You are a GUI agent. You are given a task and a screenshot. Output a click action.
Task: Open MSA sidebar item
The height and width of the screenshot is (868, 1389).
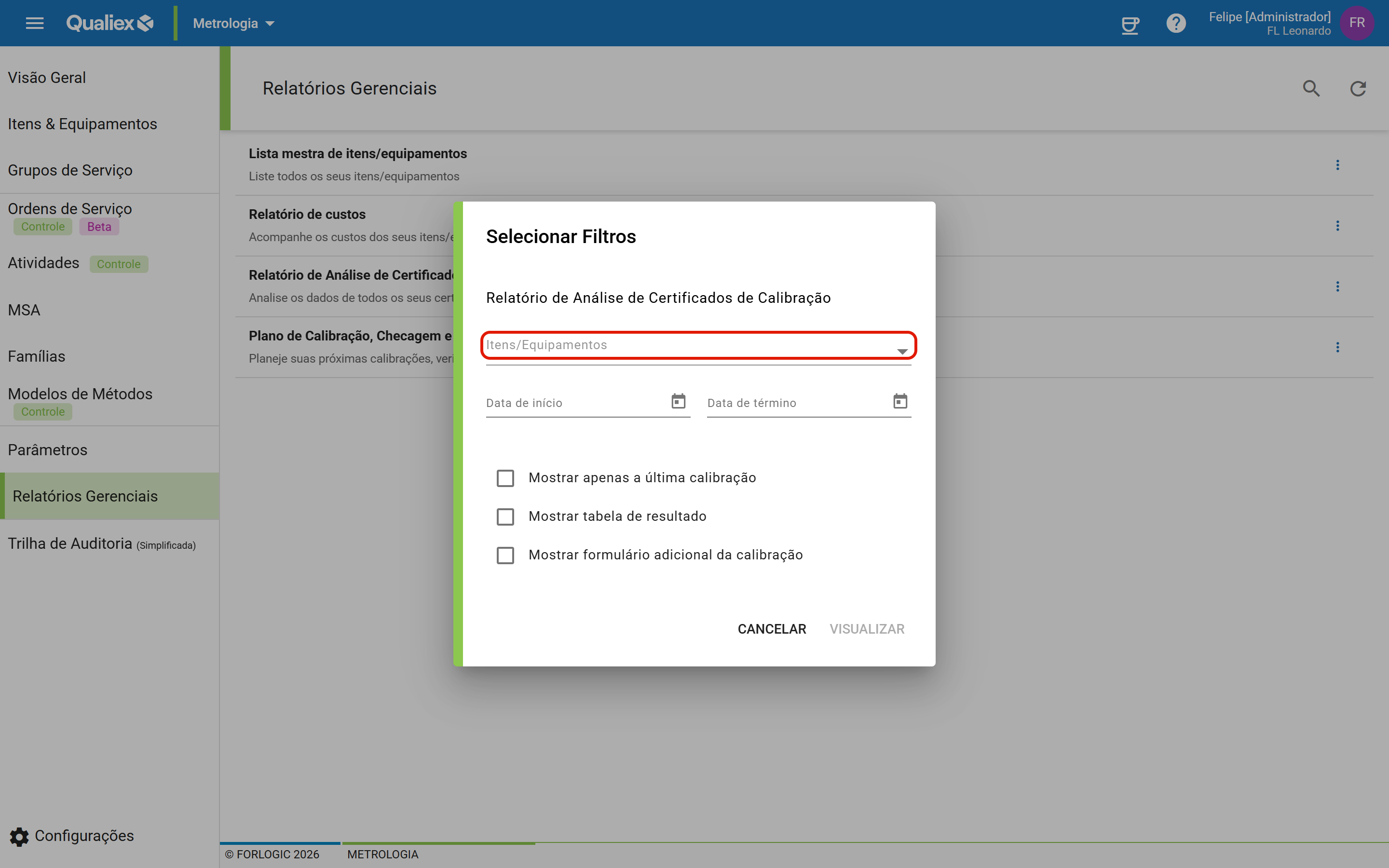pyautogui.click(x=109, y=310)
